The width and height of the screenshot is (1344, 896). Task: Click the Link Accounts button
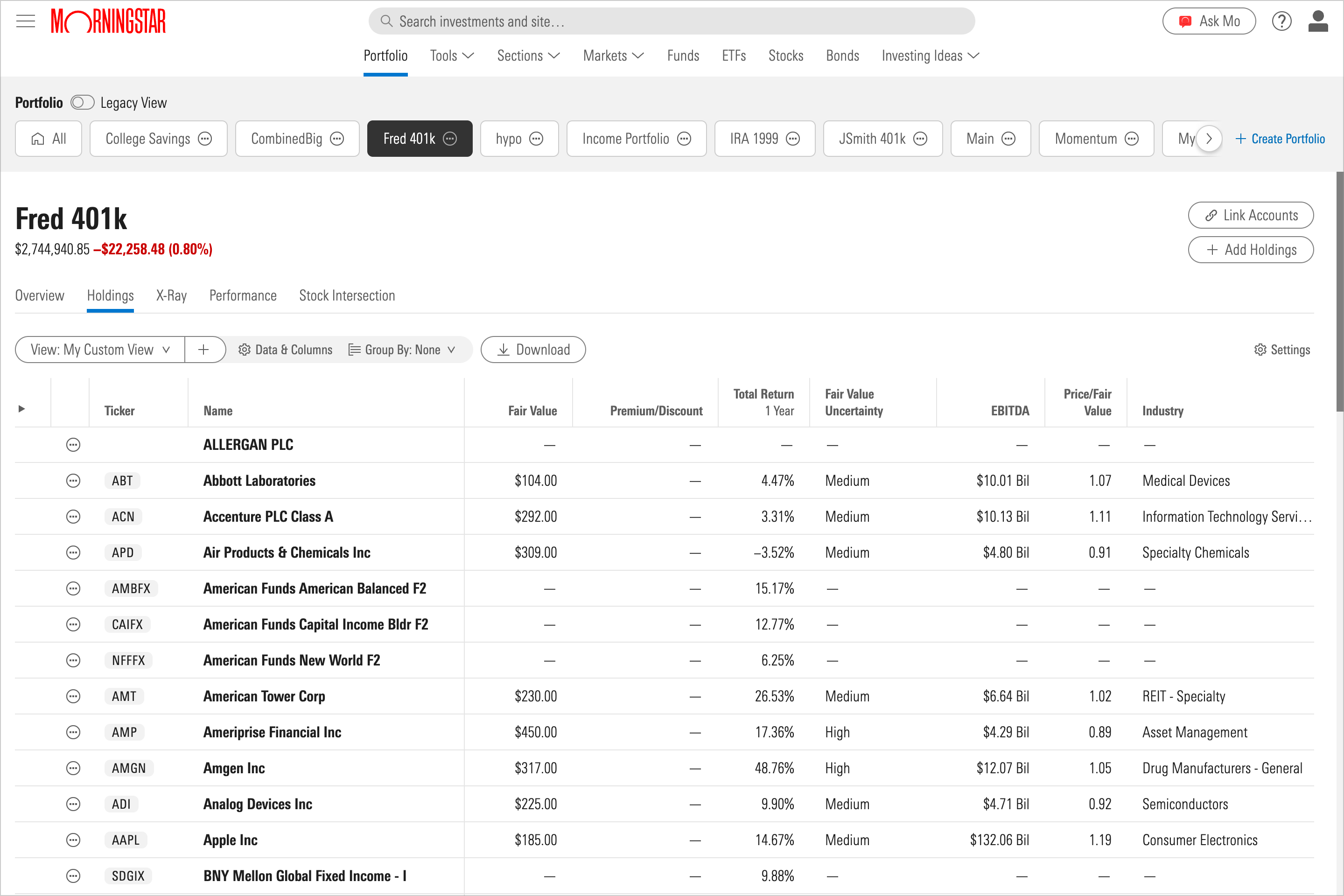tap(1251, 216)
